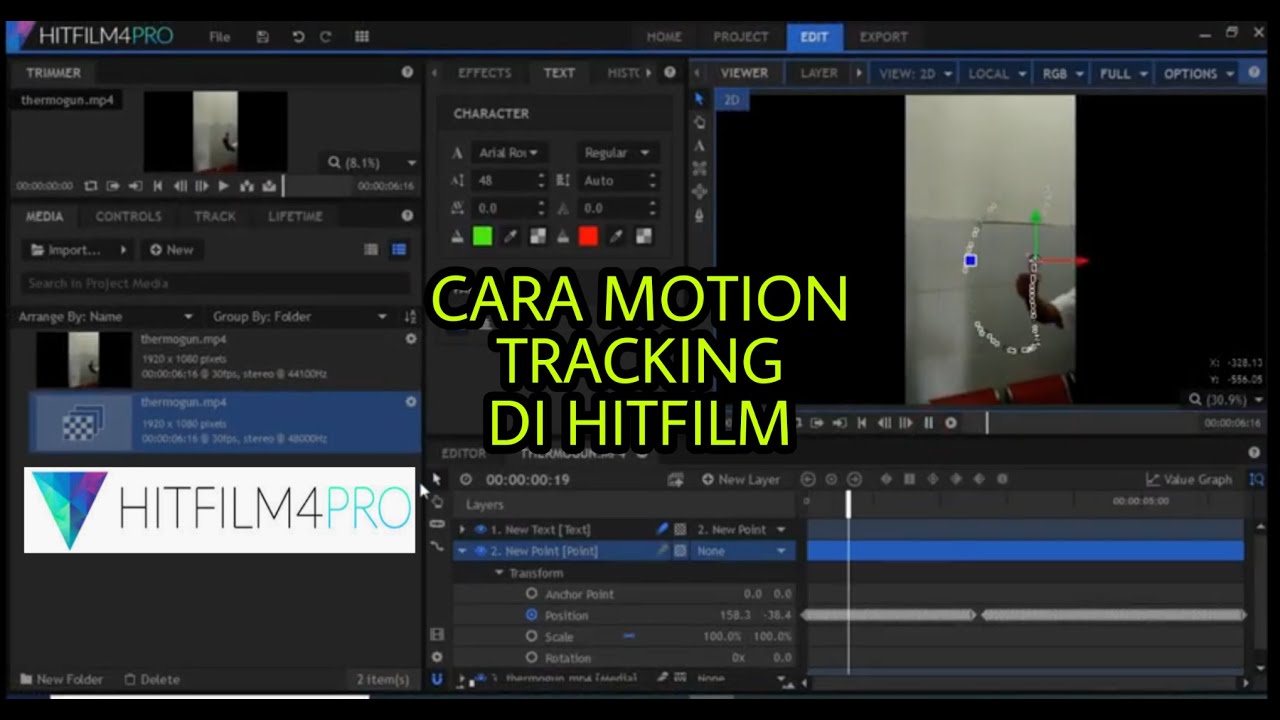Screen dimensions: 1280x720
Task: Open LOCAL coordinate dropdown
Action: click(x=996, y=74)
